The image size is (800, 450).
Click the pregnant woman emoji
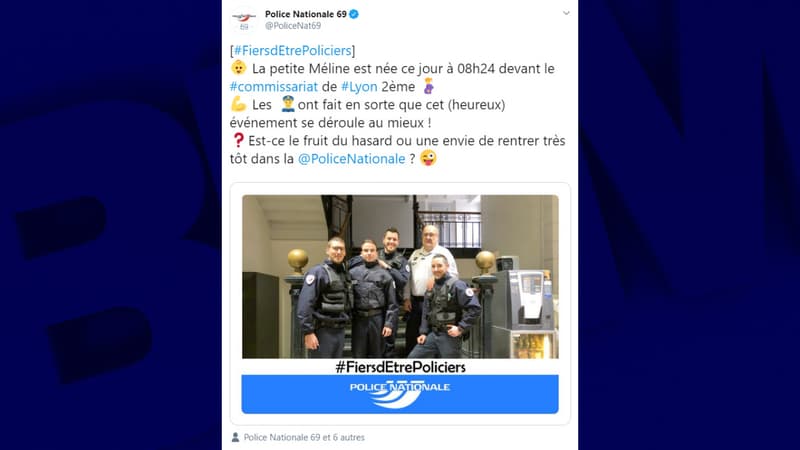[429, 86]
